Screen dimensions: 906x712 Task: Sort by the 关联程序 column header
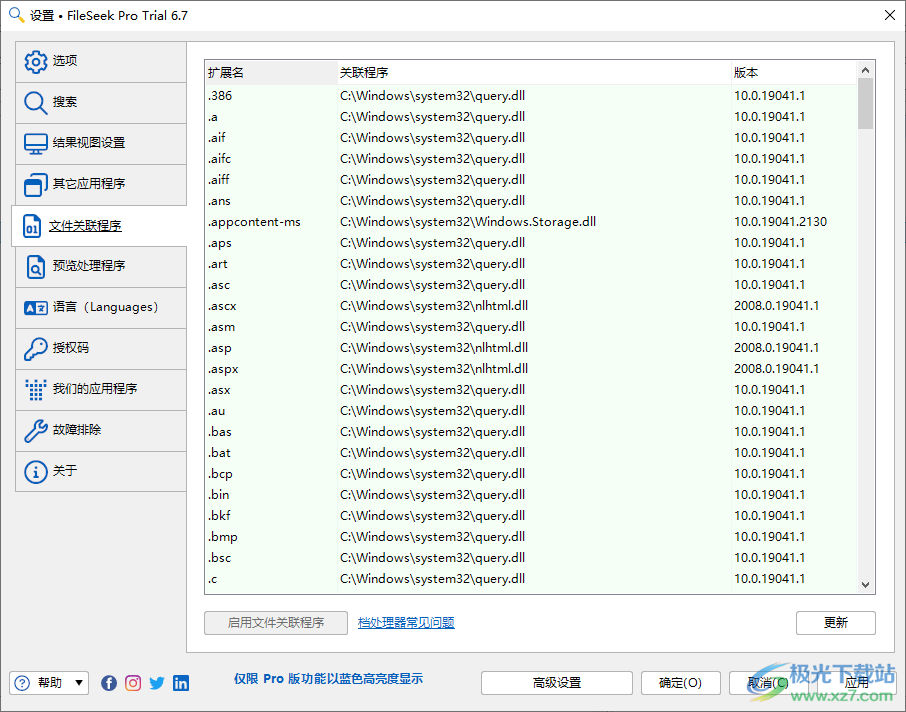[x=534, y=73]
